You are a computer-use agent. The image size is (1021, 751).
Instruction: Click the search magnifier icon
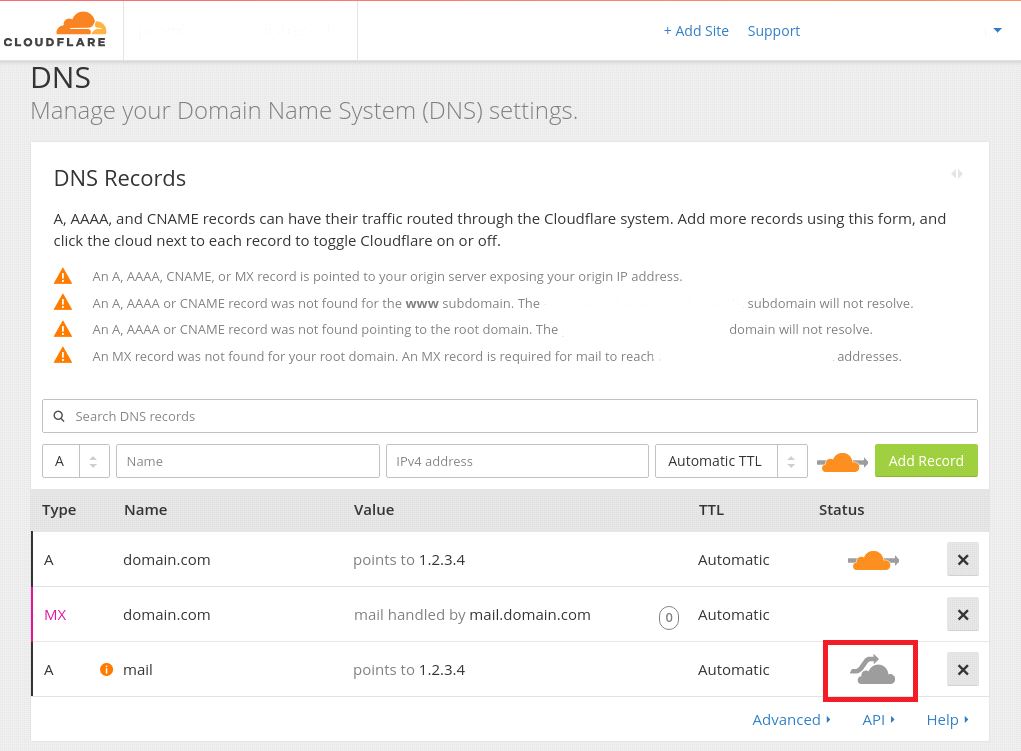click(59, 416)
